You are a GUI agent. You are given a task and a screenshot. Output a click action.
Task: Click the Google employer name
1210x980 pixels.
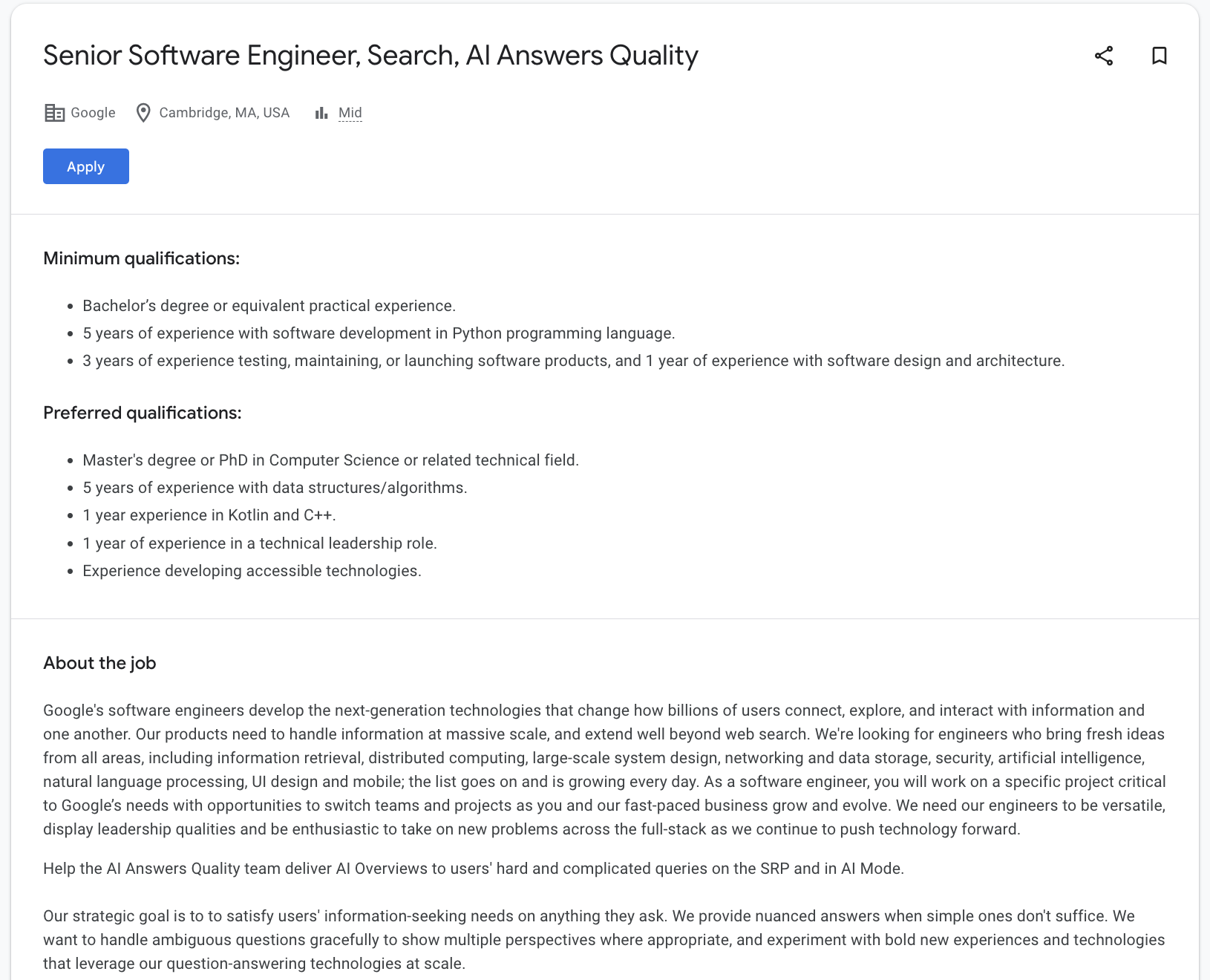pyautogui.click(x=92, y=112)
